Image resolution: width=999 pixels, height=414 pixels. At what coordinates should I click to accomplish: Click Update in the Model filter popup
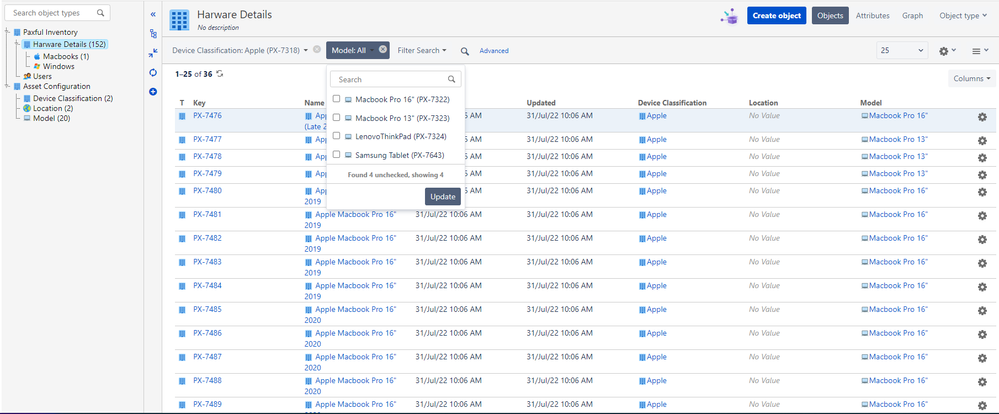(x=443, y=197)
